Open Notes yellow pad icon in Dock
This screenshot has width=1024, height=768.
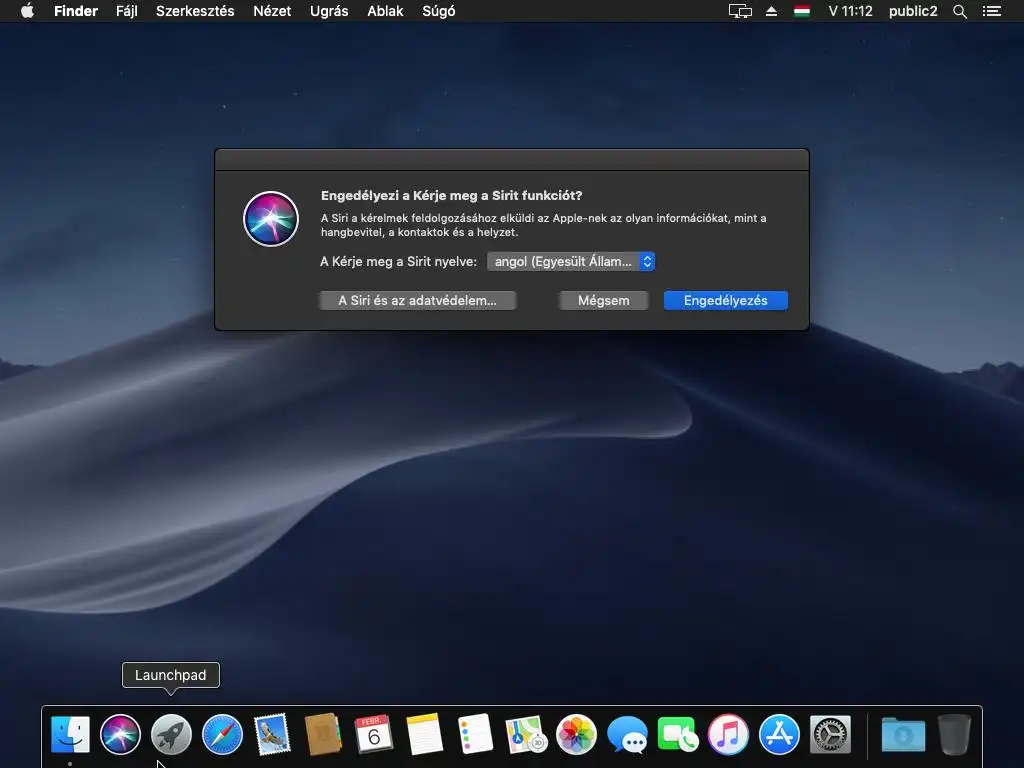[x=424, y=734]
